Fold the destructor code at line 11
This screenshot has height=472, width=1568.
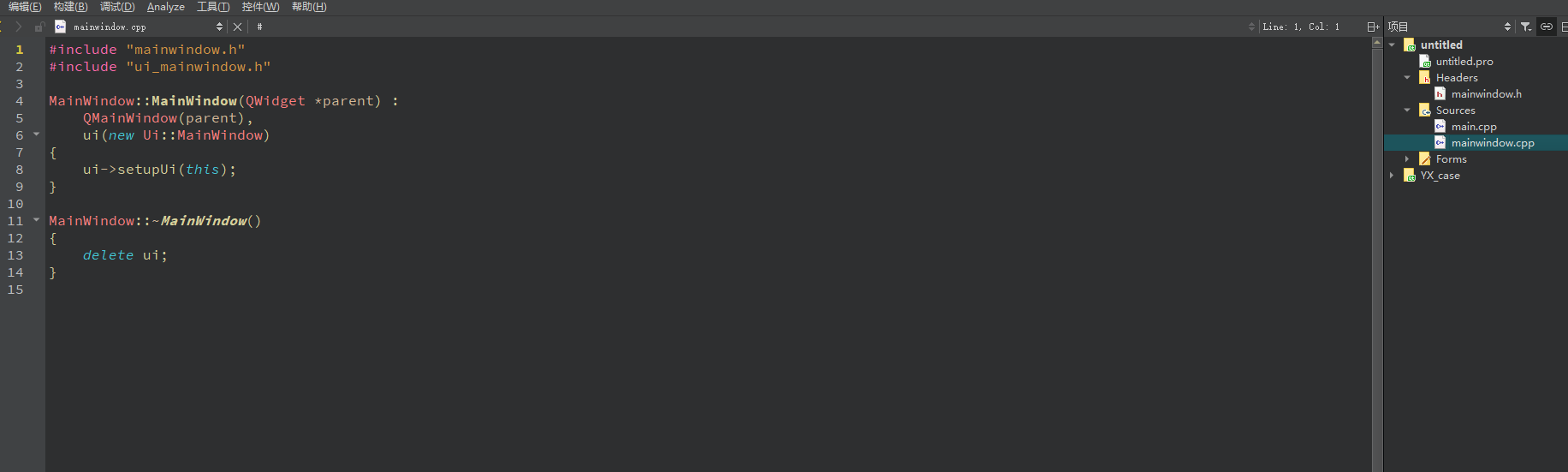(36, 220)
